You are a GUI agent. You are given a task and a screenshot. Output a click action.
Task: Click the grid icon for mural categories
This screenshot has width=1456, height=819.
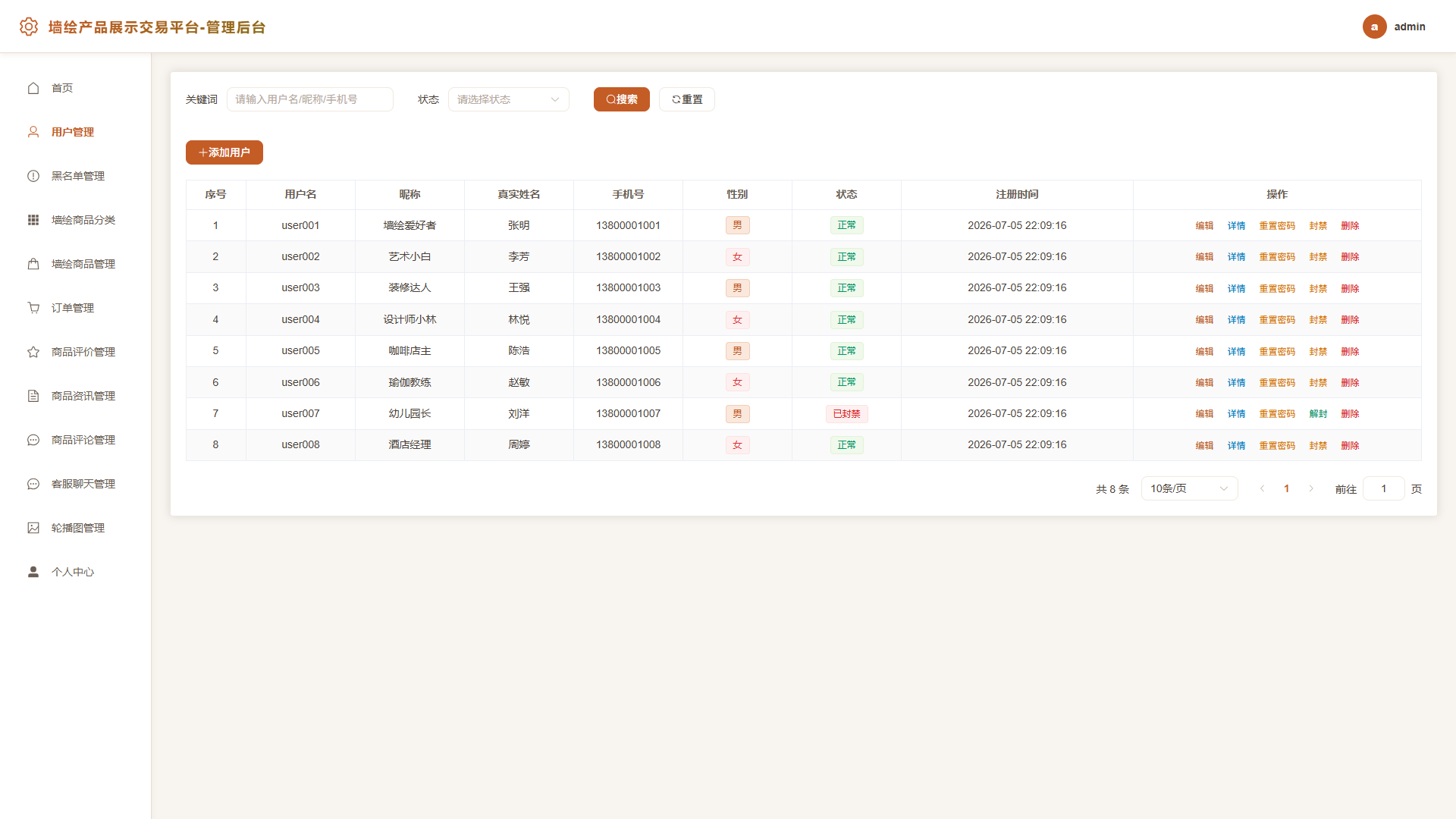pos(33,220)
